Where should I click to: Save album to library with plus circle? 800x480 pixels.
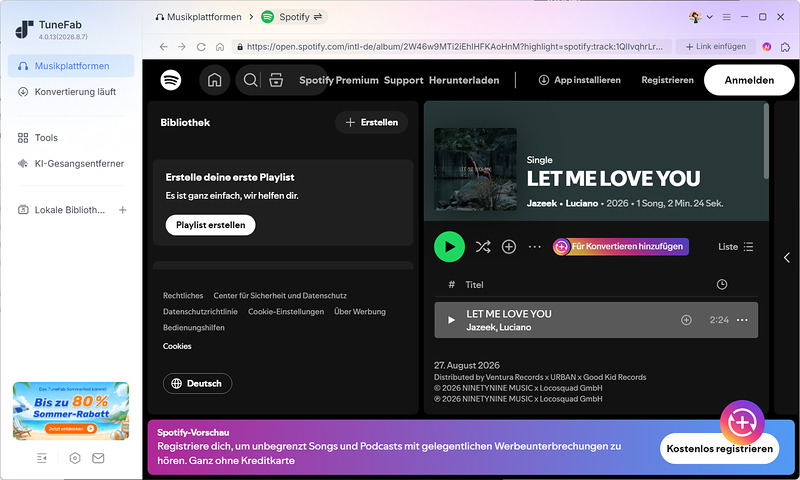tap(509, 247)
